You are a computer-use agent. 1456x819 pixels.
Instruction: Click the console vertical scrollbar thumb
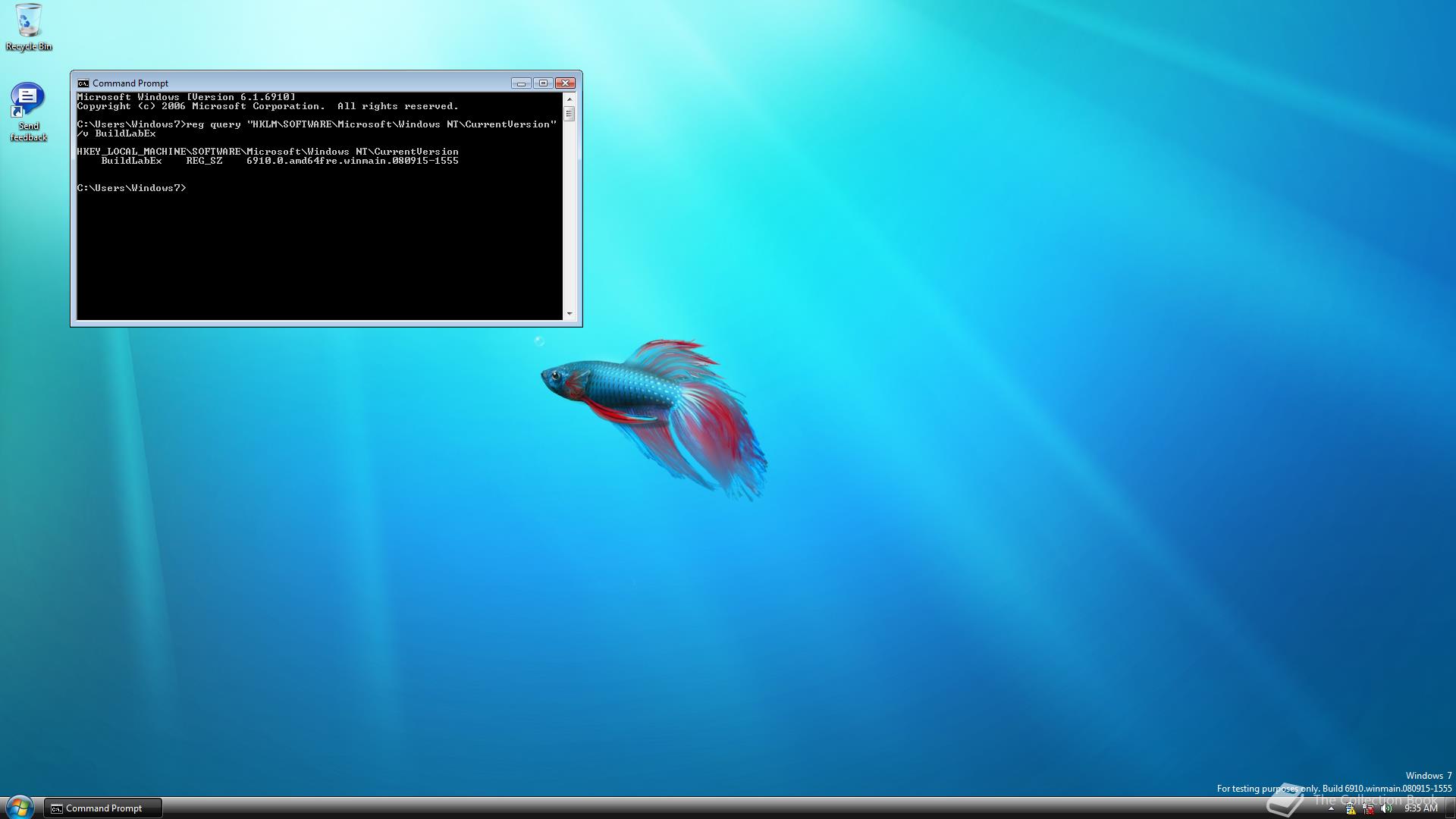tap(570, 114)
